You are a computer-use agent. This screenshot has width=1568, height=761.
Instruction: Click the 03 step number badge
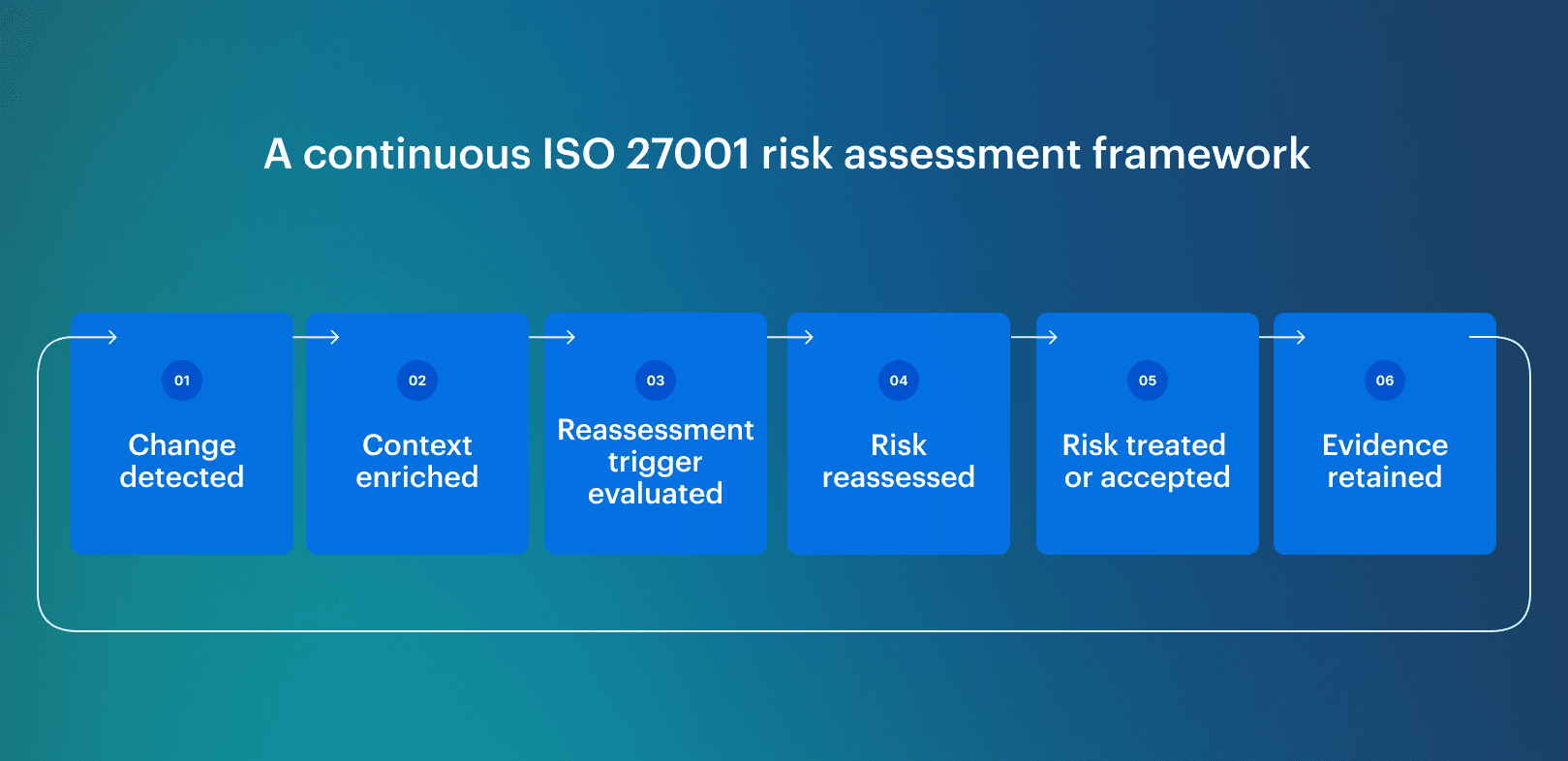(x=656, y=380)
